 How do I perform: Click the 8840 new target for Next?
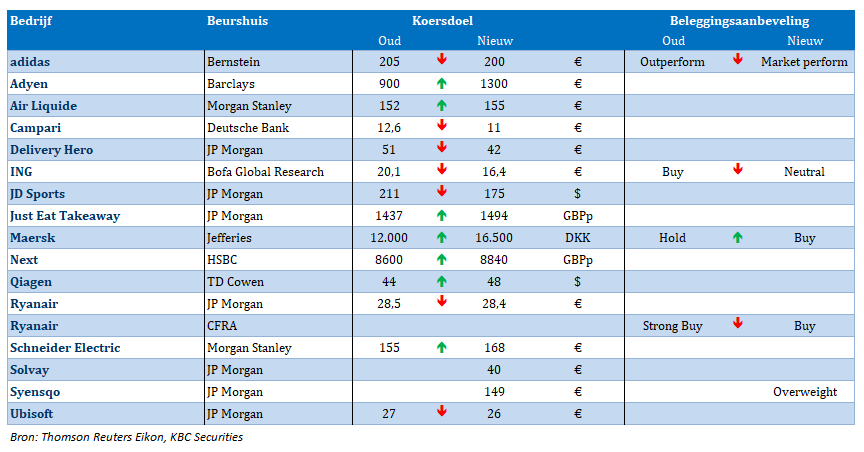point(494,260)
